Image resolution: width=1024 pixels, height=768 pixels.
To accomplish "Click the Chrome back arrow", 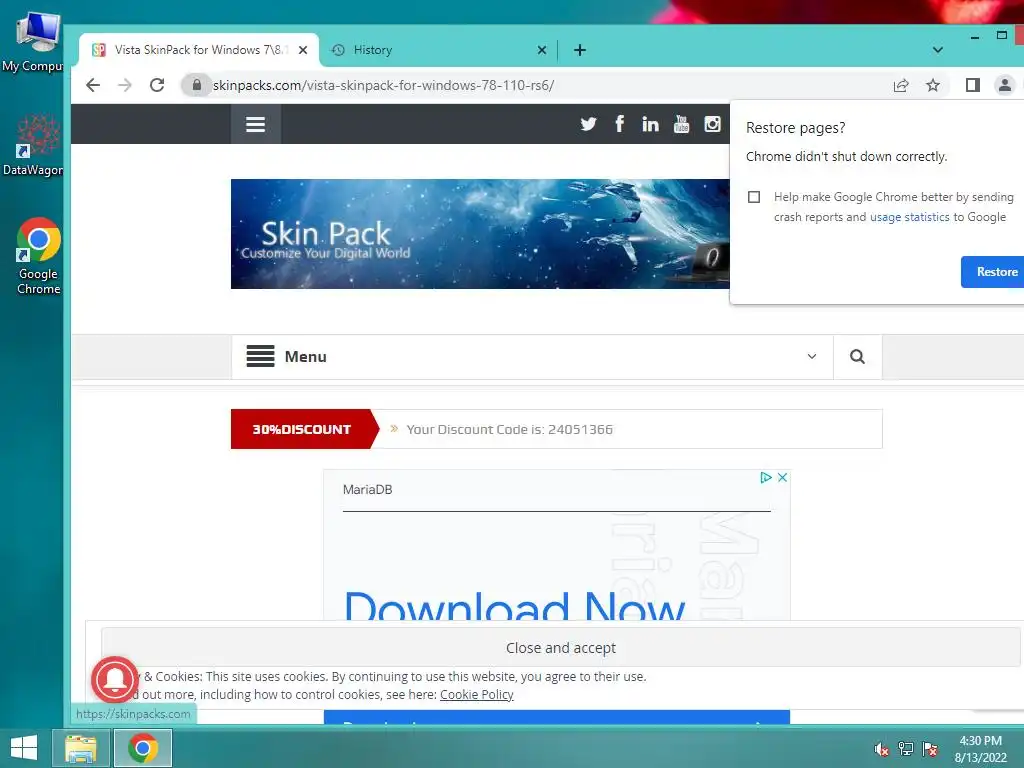I will [93, 85].
